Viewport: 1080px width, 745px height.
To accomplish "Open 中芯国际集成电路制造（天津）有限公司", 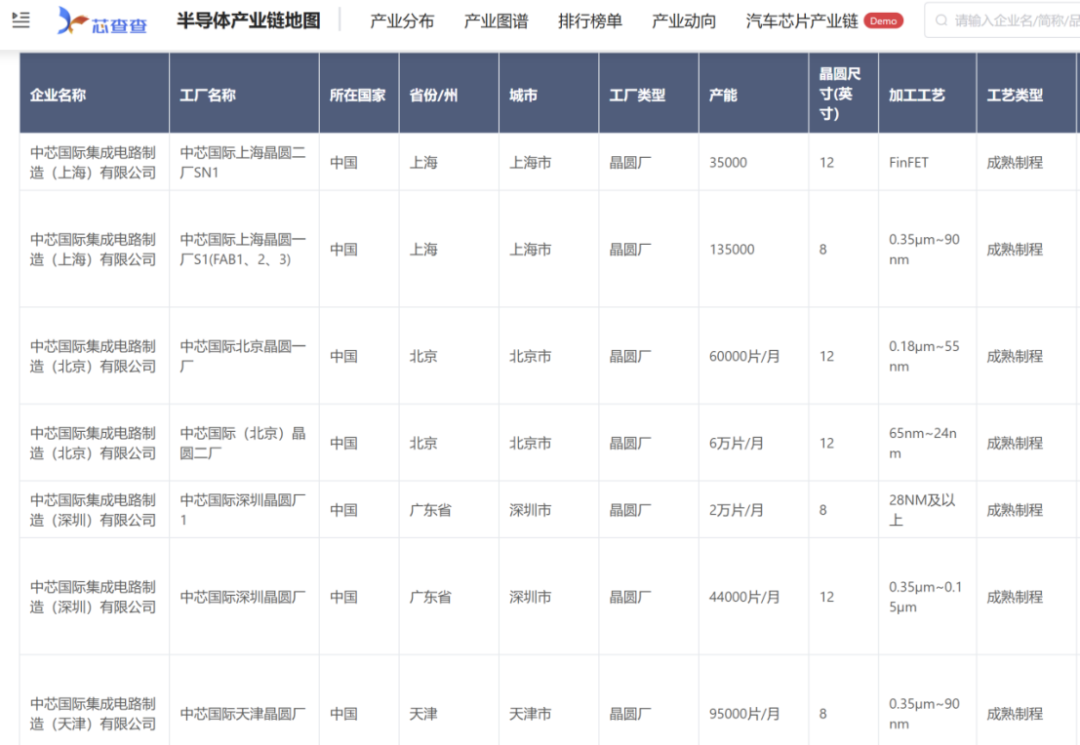I will pos(93,714).
